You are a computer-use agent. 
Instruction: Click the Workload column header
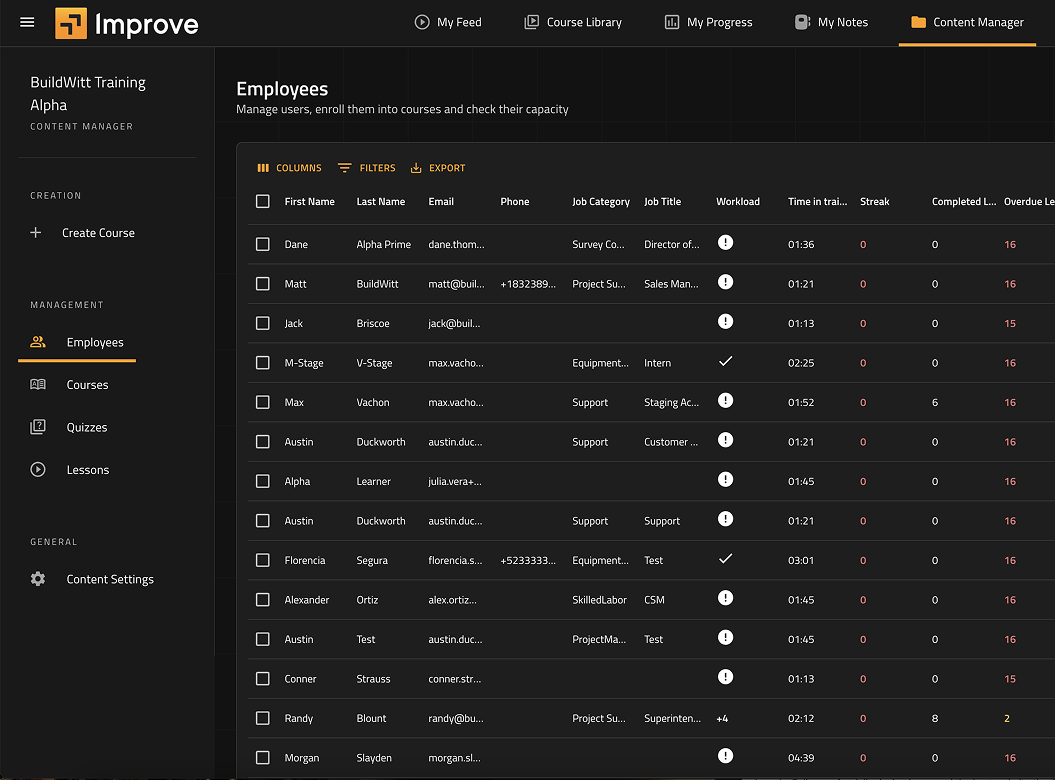tap(738, 202)
